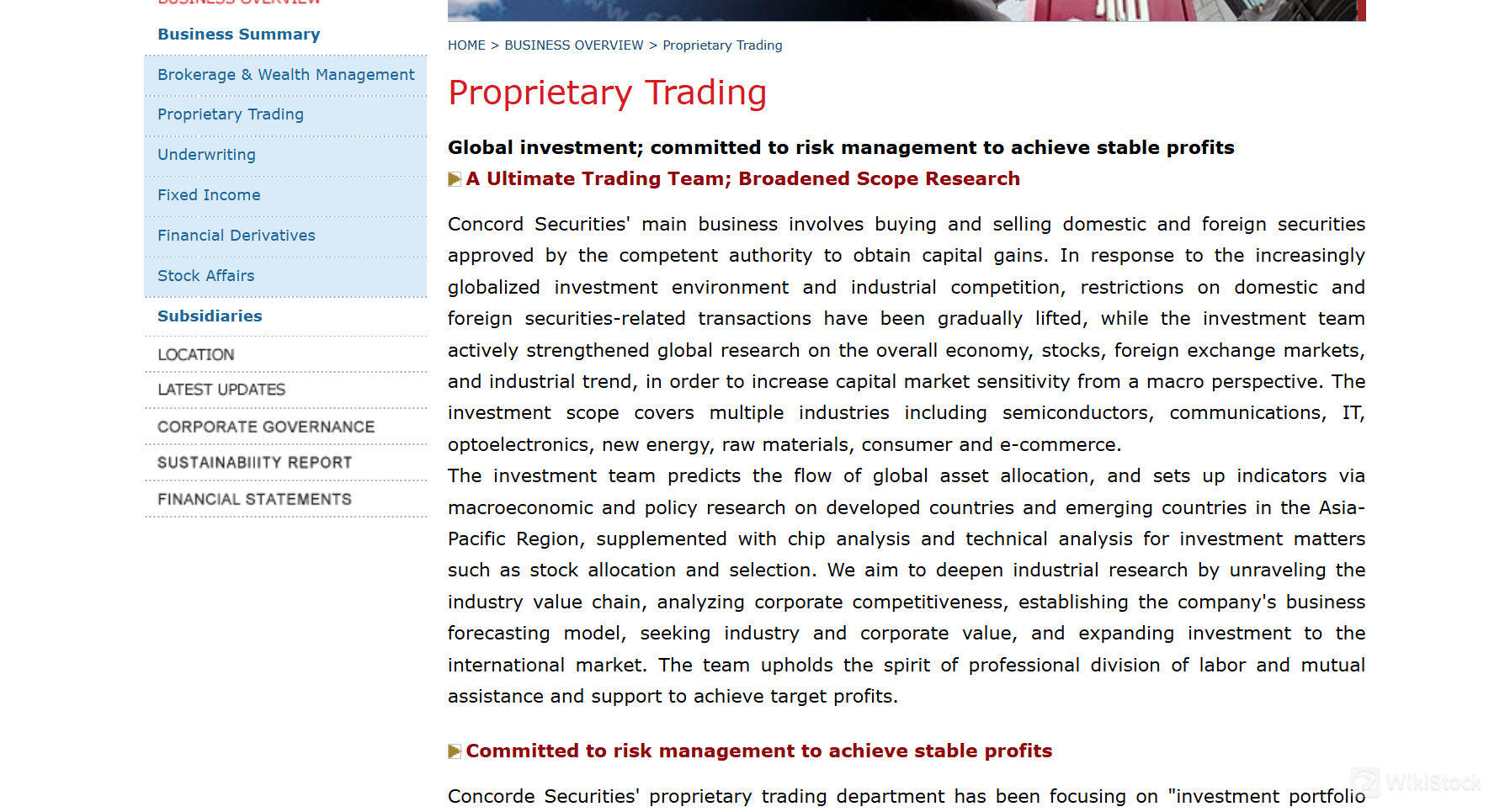Click the Proprietary Trading breadcrumb text

coord(722,45)
